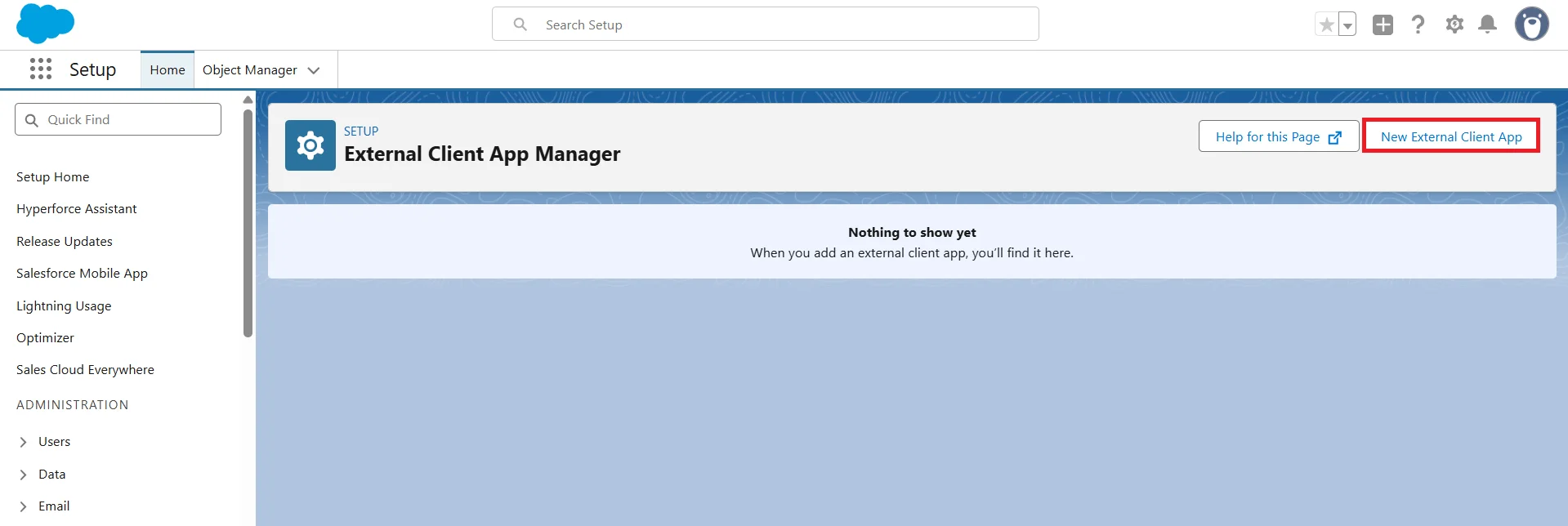
Task: Click Help for this Page button
Action: tap(1279, 136)
